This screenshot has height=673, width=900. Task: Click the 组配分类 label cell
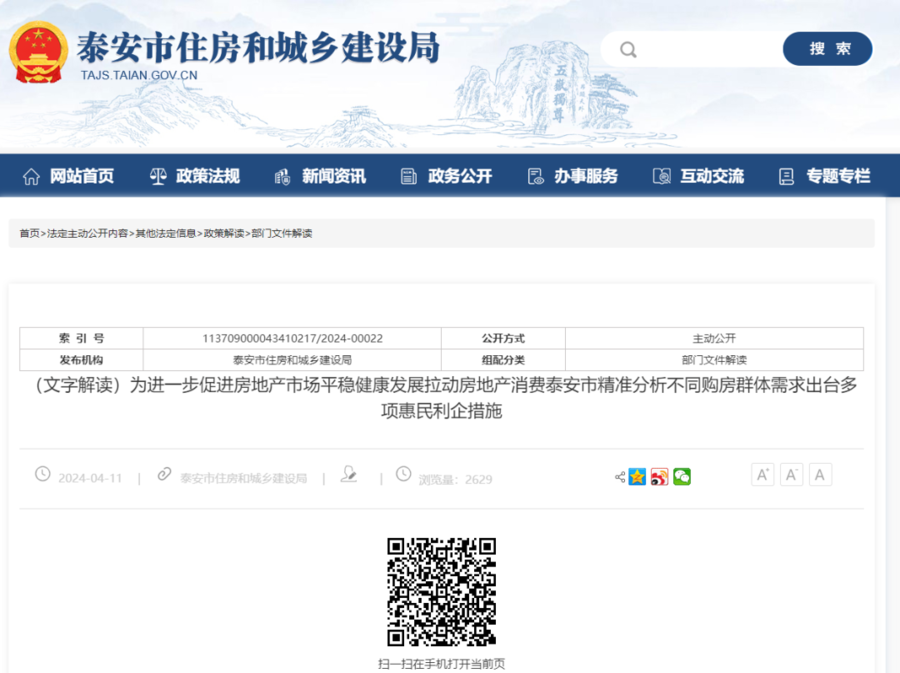pos(503,360)
